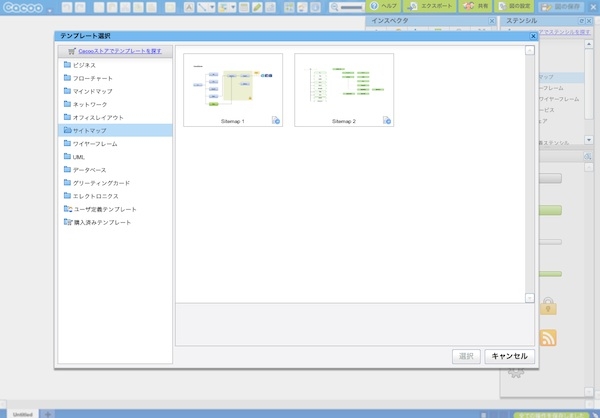The width and height of the screenshot is (600, 418).
Task: Click the Undo icon in toolbar
Action: (67, 7)
